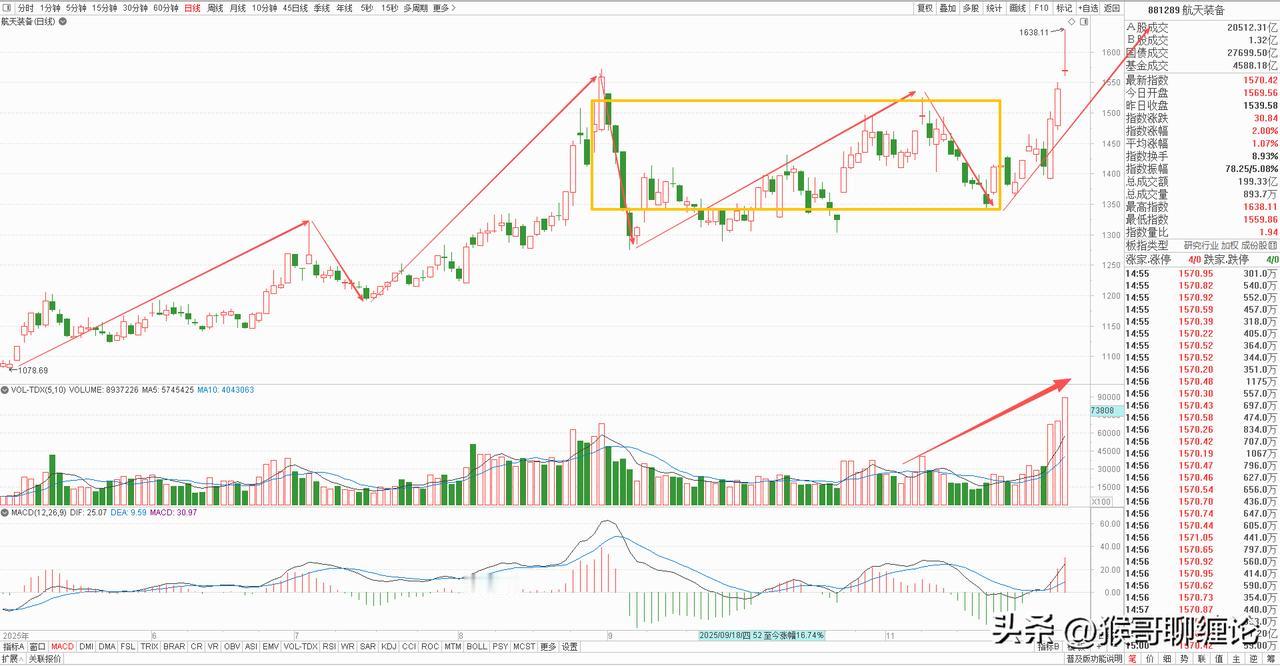The width and height of the screenshot is (1280, 666).
Task: Click the 窗口 window button
Action: tap(37, 647)
